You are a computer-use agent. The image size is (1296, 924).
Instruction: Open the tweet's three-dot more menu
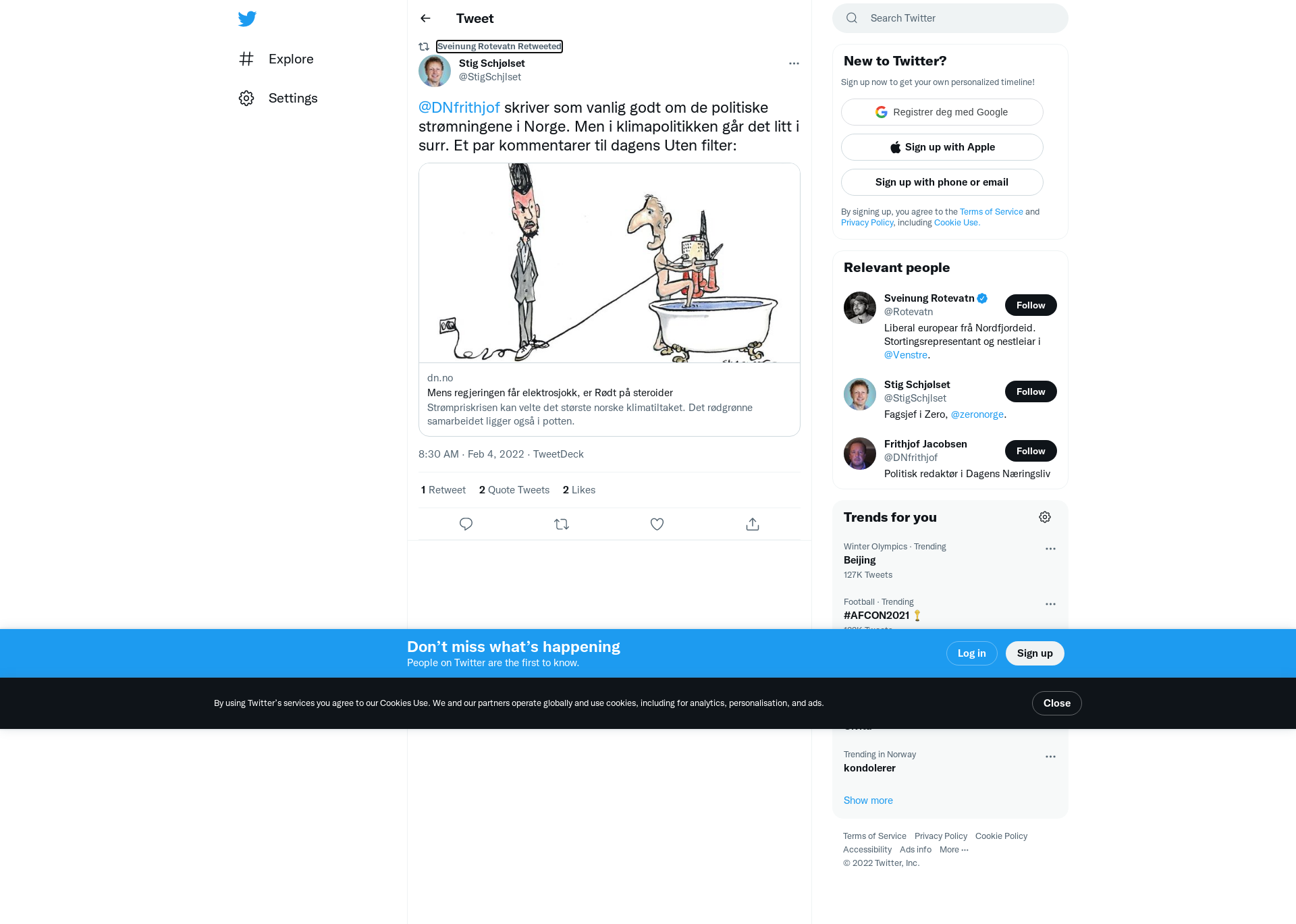[794, 63]
